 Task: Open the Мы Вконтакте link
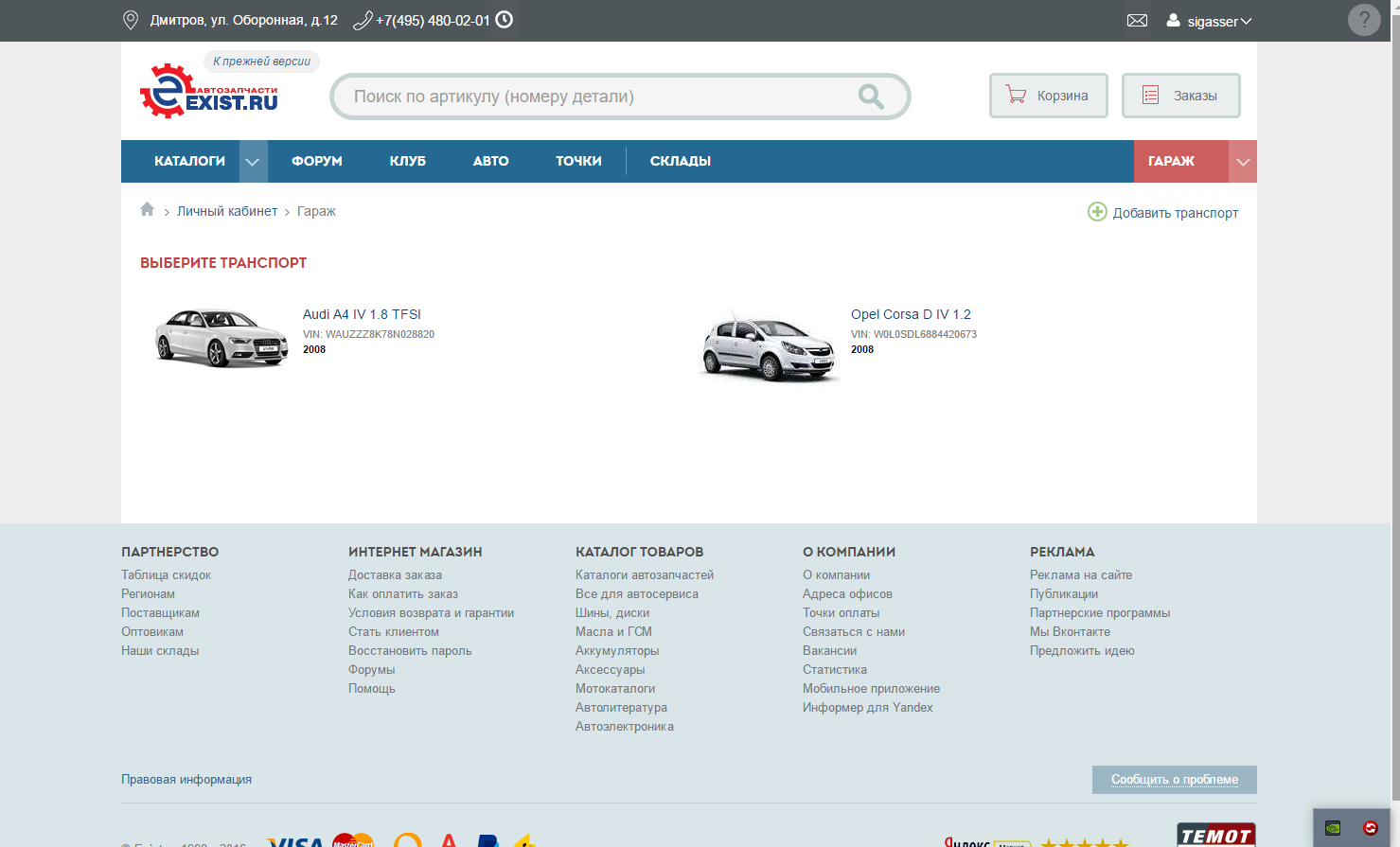coord(1070,631)
